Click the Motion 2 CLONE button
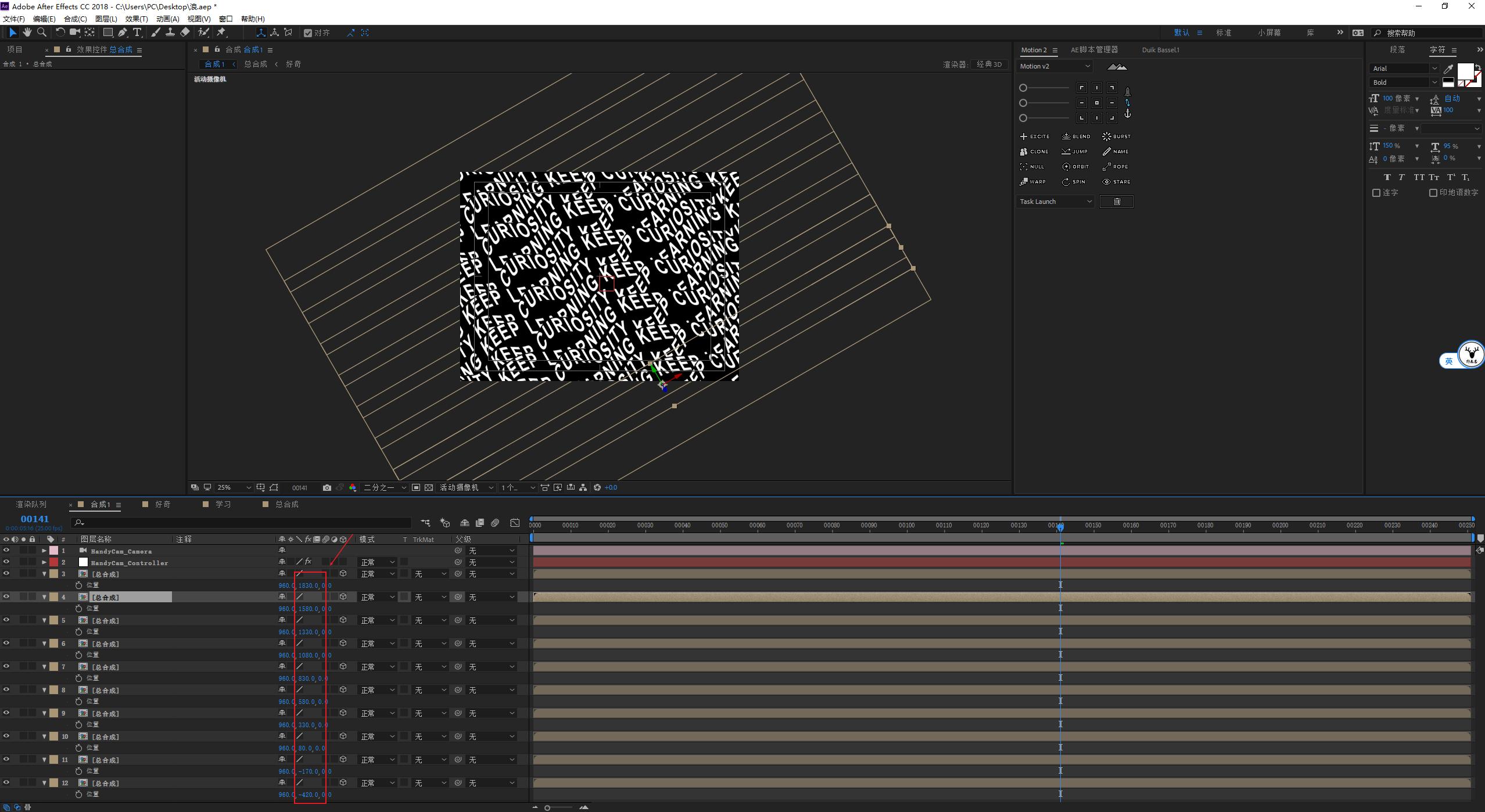Screen dimensions: 1485x812 [x=1034, y=152]
